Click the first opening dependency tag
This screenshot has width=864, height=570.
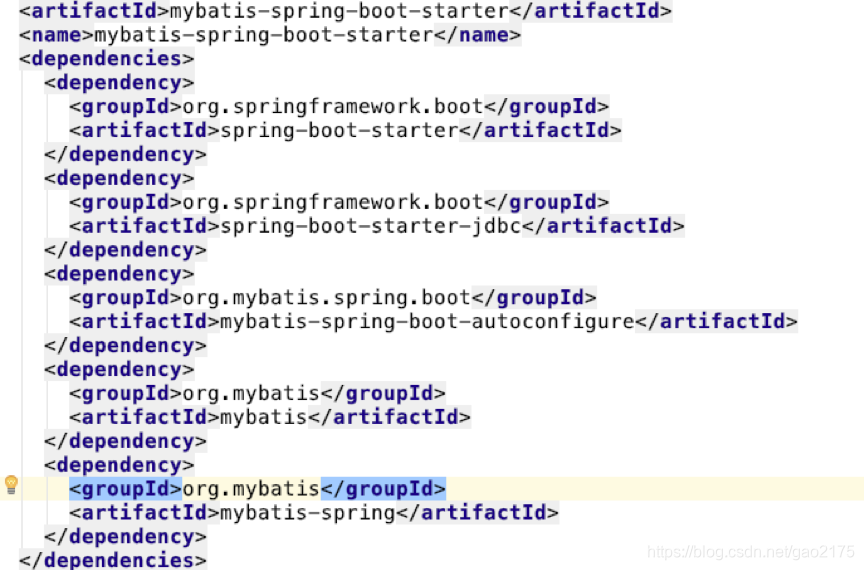click(x=119, y=83)
